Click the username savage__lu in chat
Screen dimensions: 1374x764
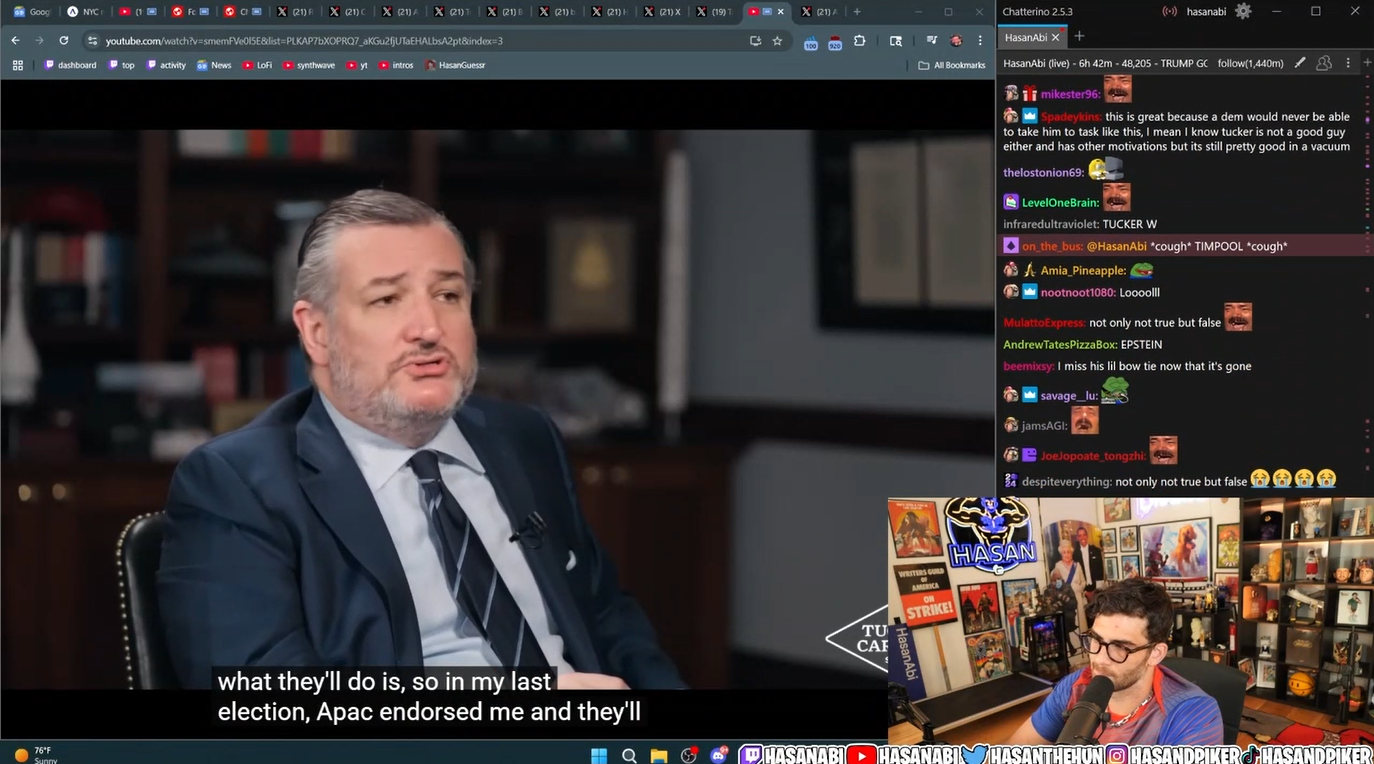pyautogui.click(x=1069, y=396)
